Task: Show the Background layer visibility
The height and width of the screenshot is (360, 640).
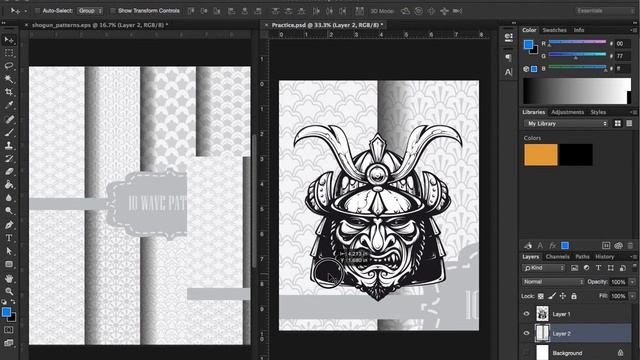Action: point(527,353)
